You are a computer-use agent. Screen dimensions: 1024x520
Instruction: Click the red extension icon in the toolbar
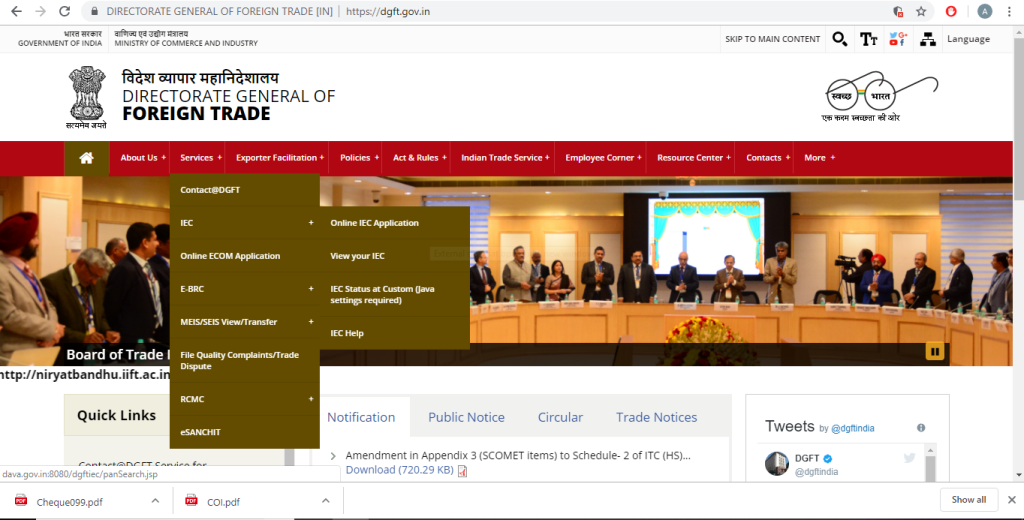point(951,11)
